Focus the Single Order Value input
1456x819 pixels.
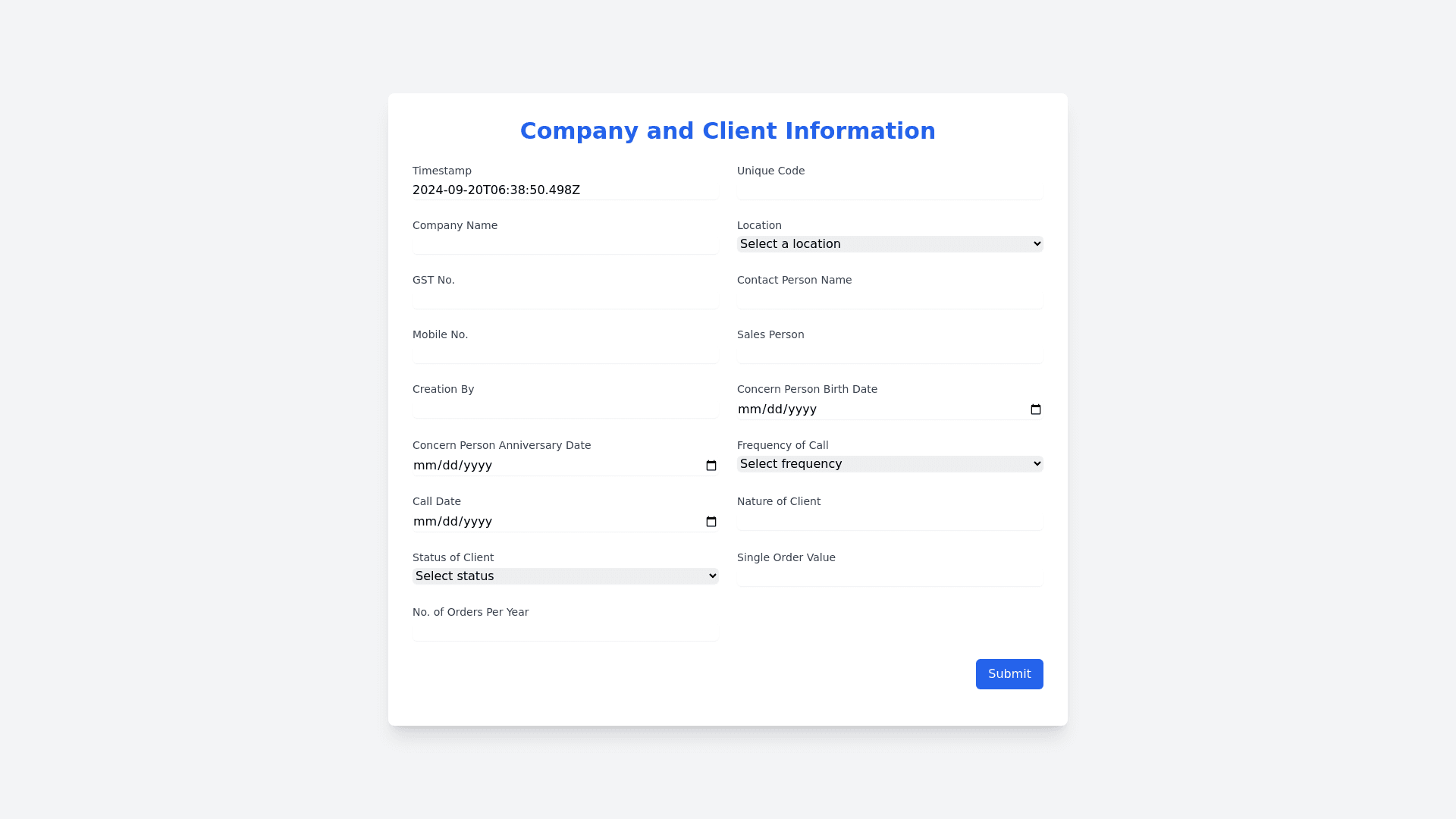[890, 576]
